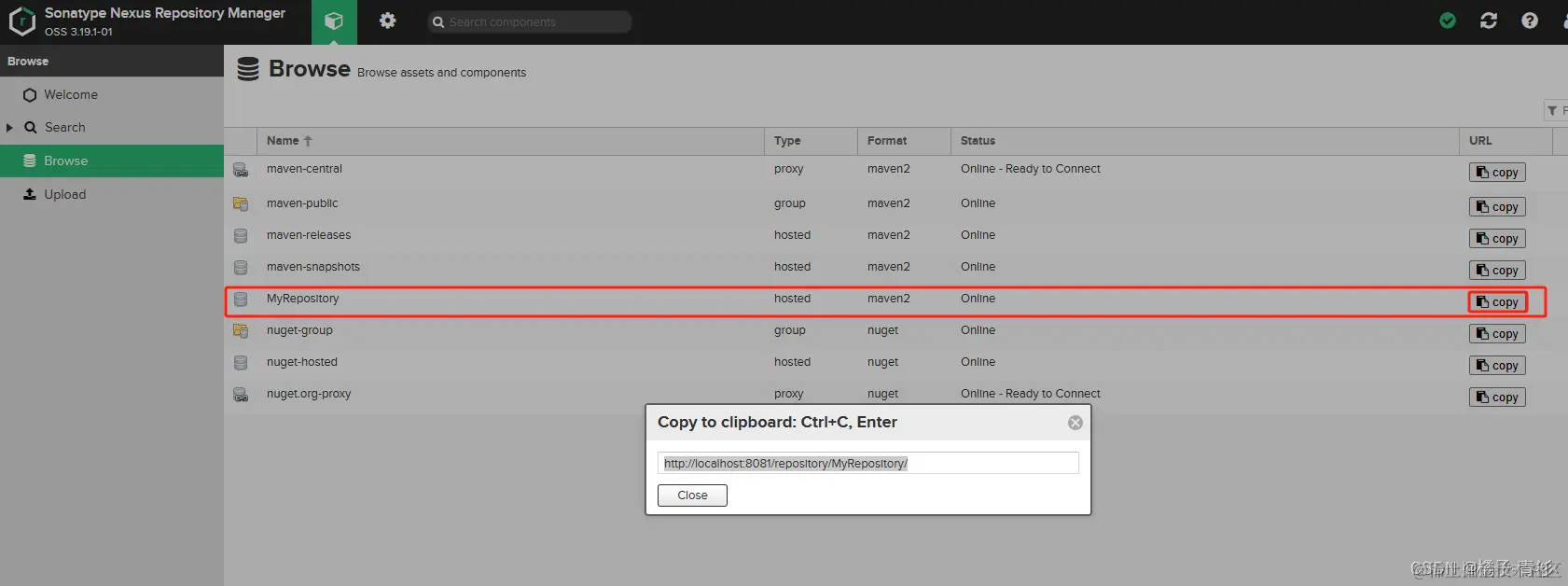The width and height of the screenshot is (1568, 586).
Task: Click the MyRepository hosted repository icon
Action: (x=241, y=299)
